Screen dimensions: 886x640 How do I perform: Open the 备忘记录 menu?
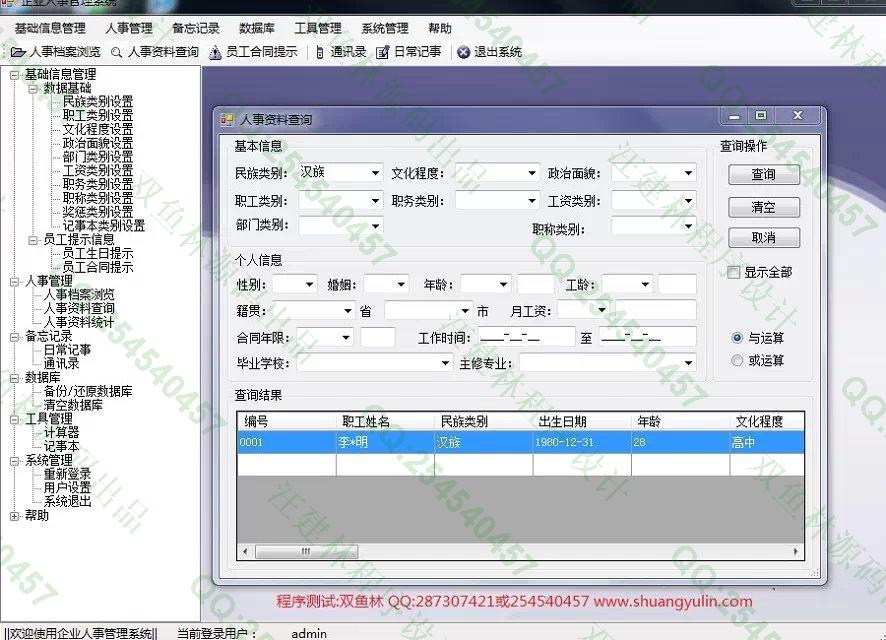tap(196, 28)
